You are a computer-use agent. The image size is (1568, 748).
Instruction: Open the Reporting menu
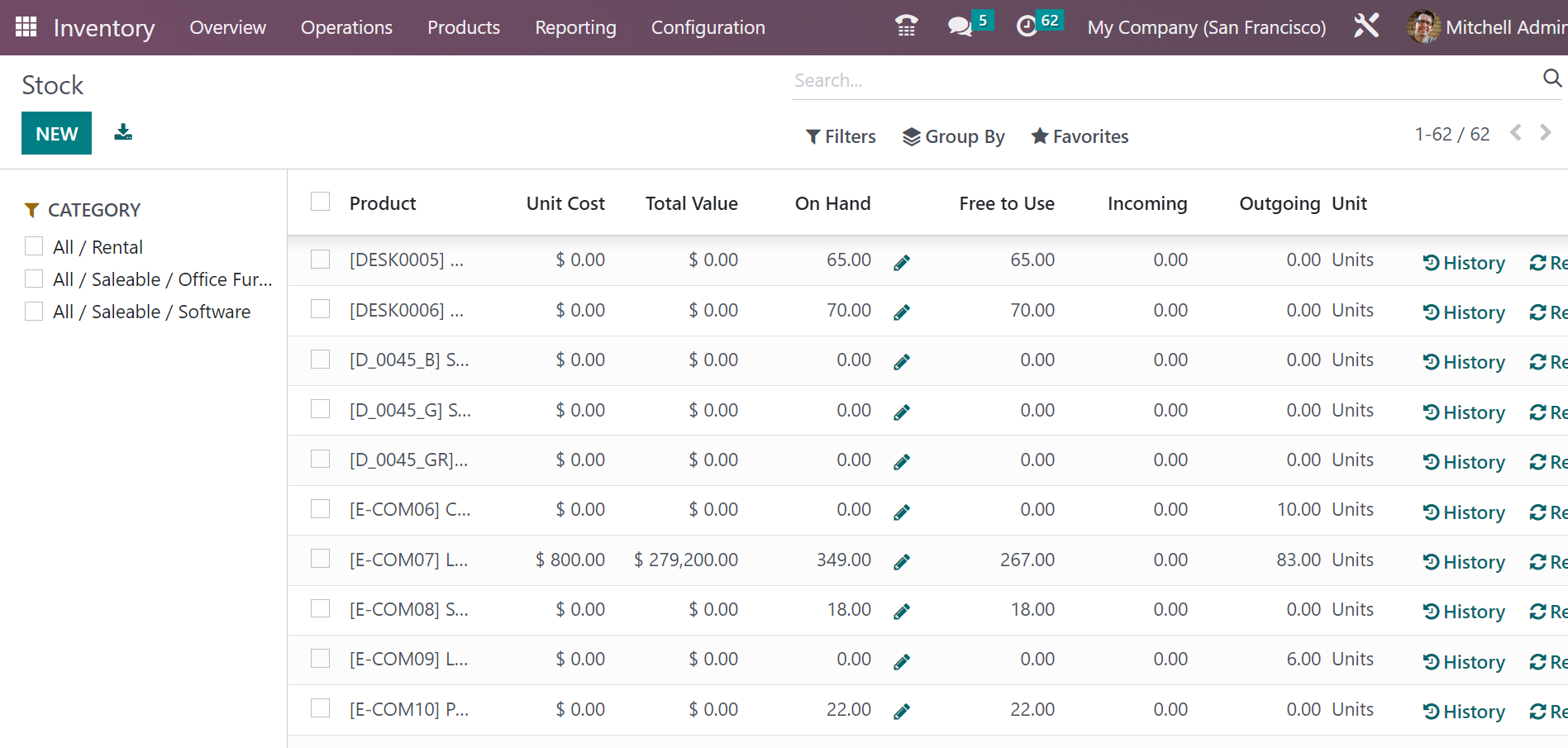pos(575,27)
